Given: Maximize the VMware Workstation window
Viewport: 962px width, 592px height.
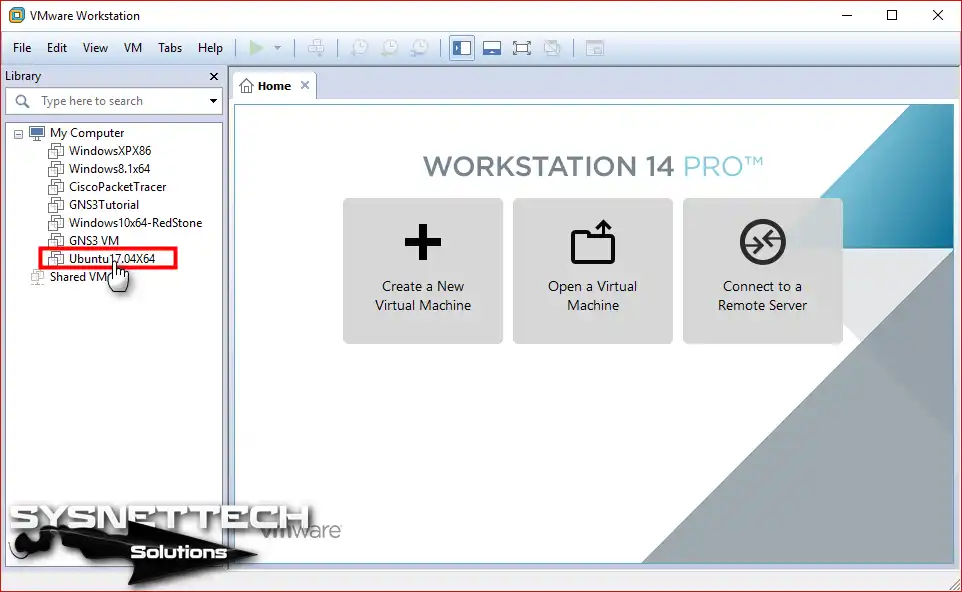Looking at the screenshot, I should click(x=892, y=15).
